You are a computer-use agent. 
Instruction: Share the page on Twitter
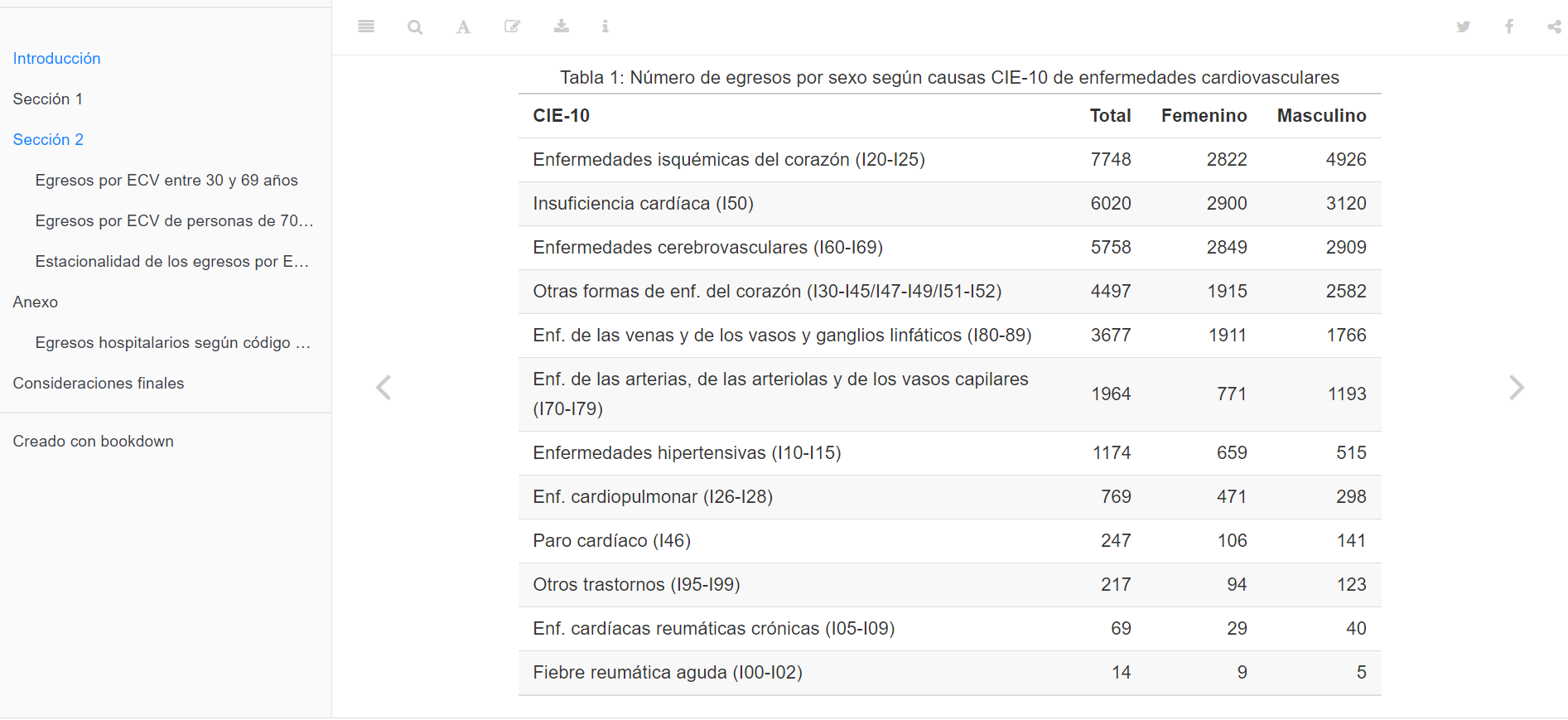[x=1464, y=27]
